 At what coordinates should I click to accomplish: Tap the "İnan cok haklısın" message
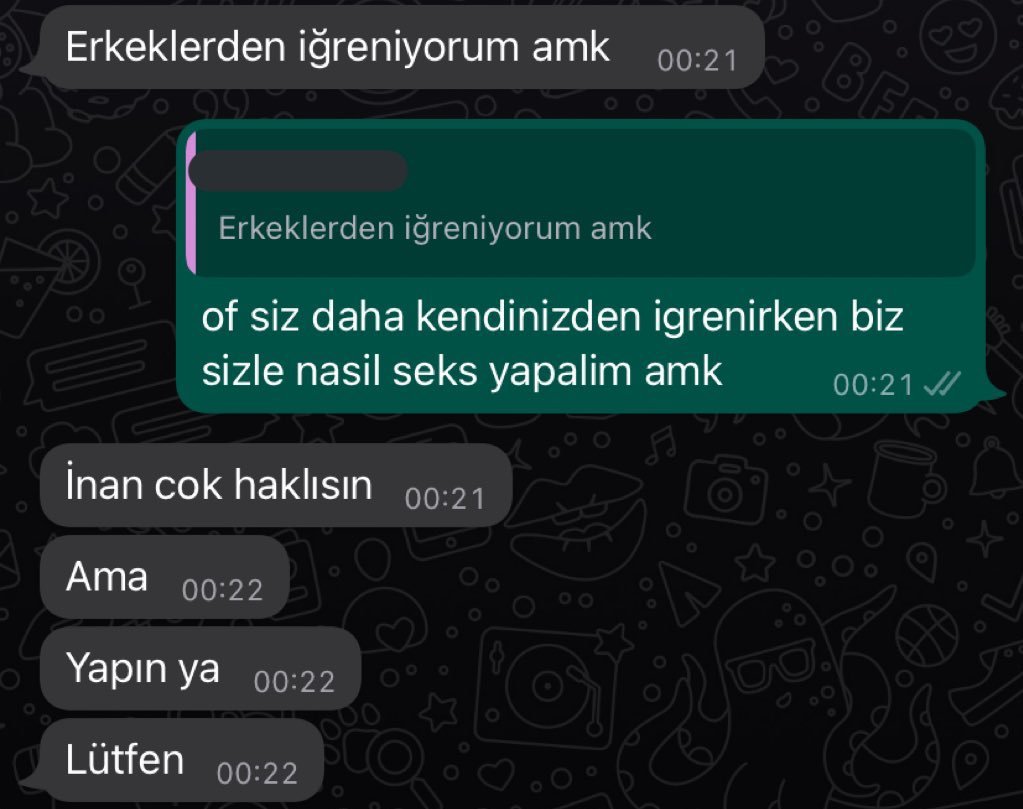click(x=276, y=485)
